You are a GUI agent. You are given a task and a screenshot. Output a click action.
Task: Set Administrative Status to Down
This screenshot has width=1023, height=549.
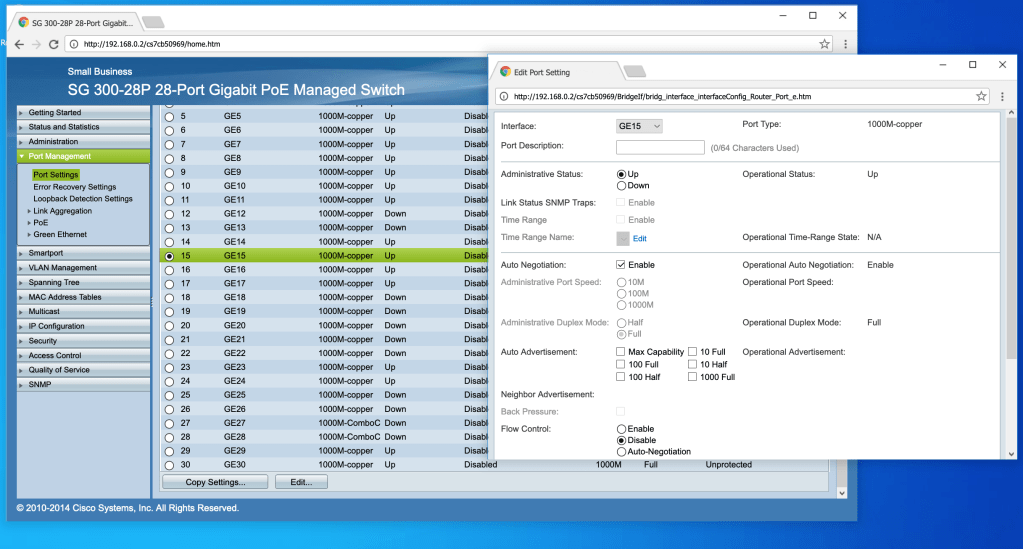(x=621, y=185)
